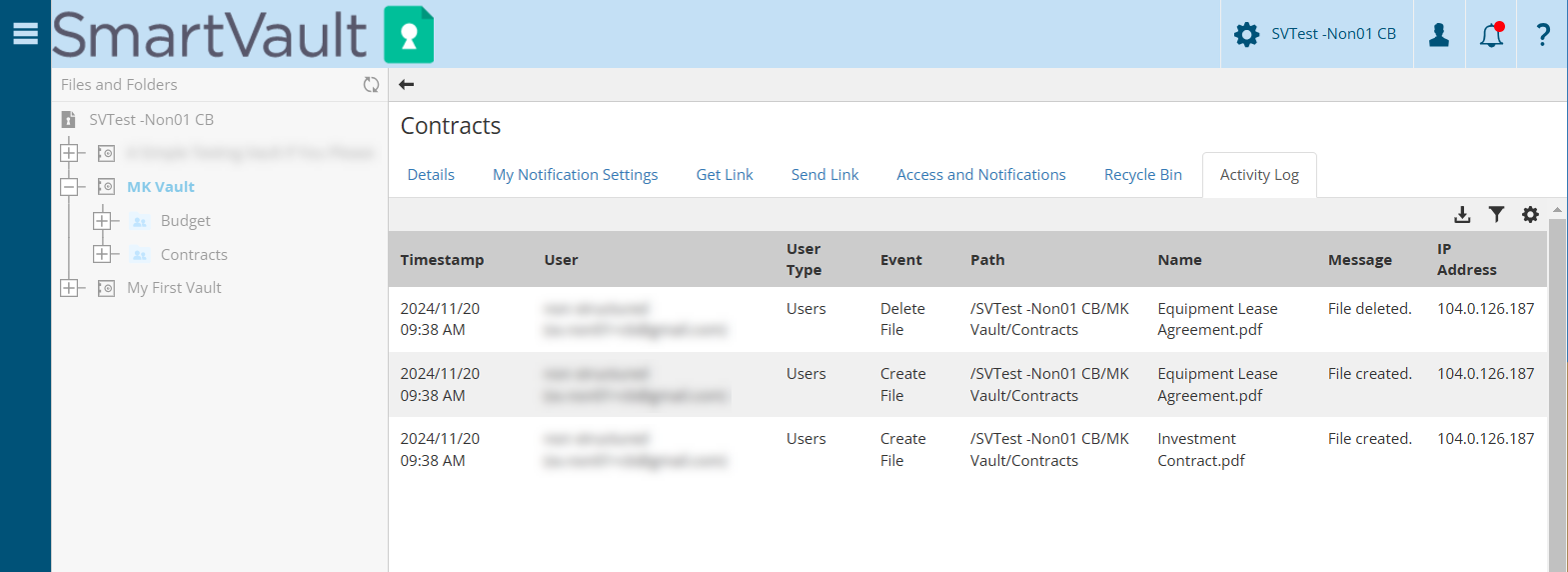View notifications via the bell icon
The image size is (1568, 572).
tap(1491, 34)
